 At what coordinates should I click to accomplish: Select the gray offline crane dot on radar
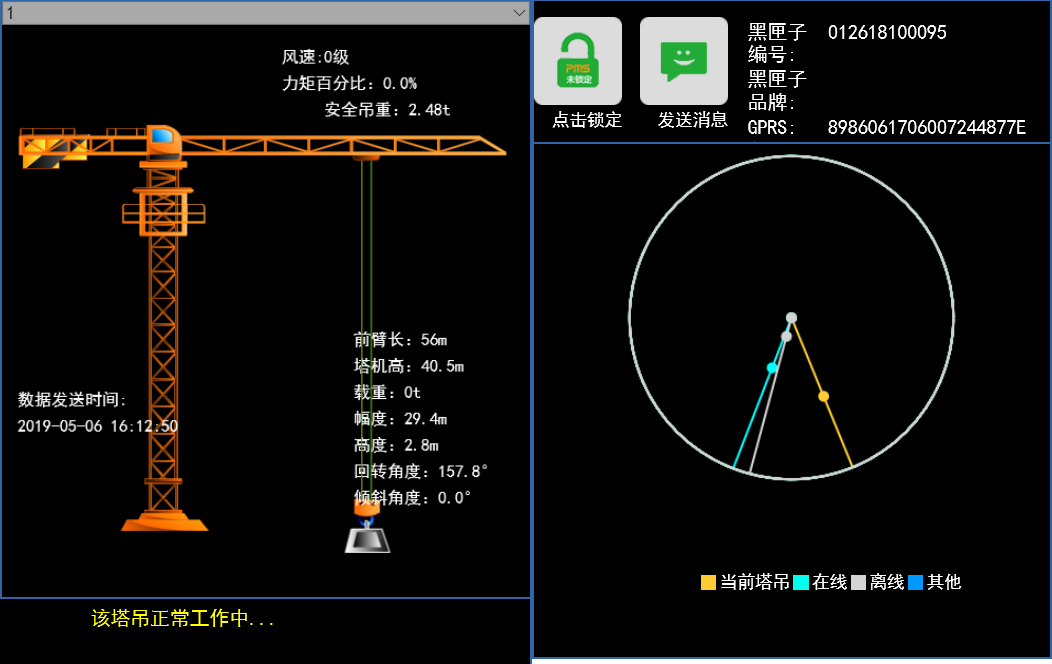pyautogui.click(x=786, y=337)
